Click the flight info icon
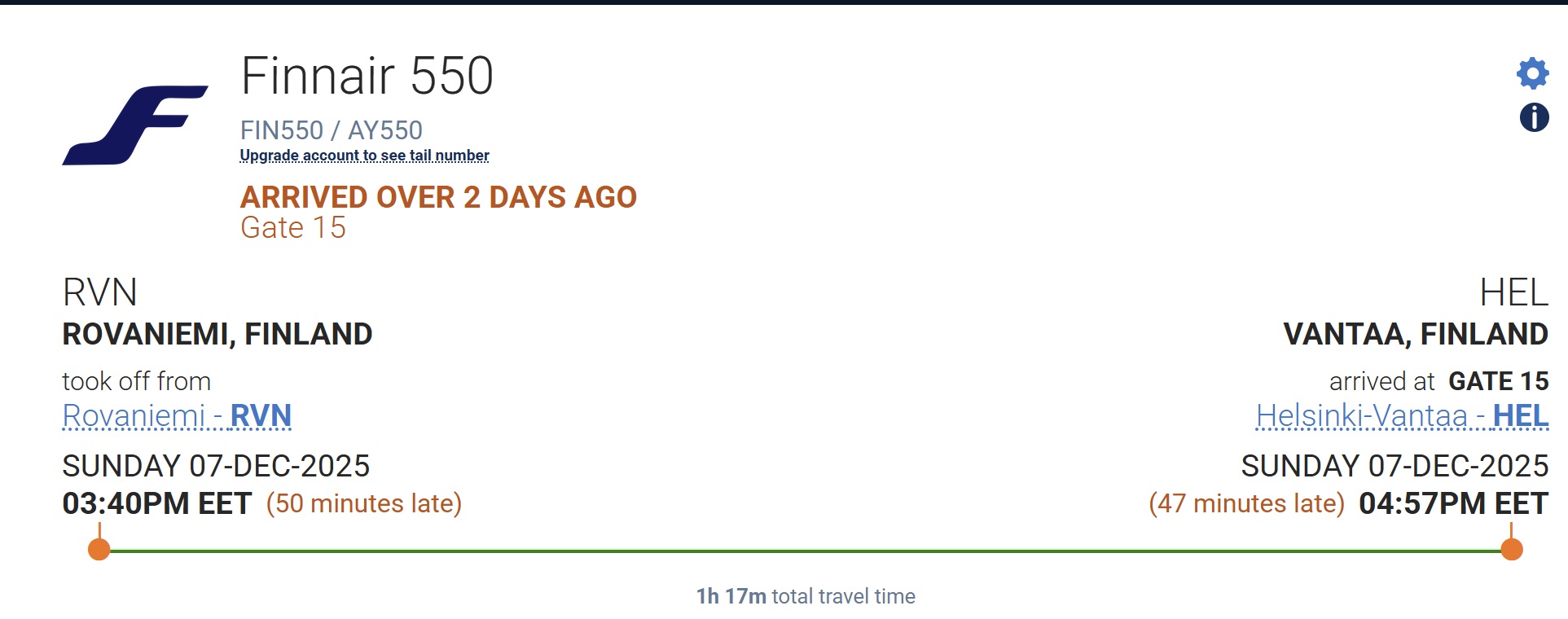Image resolution: width=1568 pixels, height=619 pixels. pyautogui.click(x=1534, y=117)
